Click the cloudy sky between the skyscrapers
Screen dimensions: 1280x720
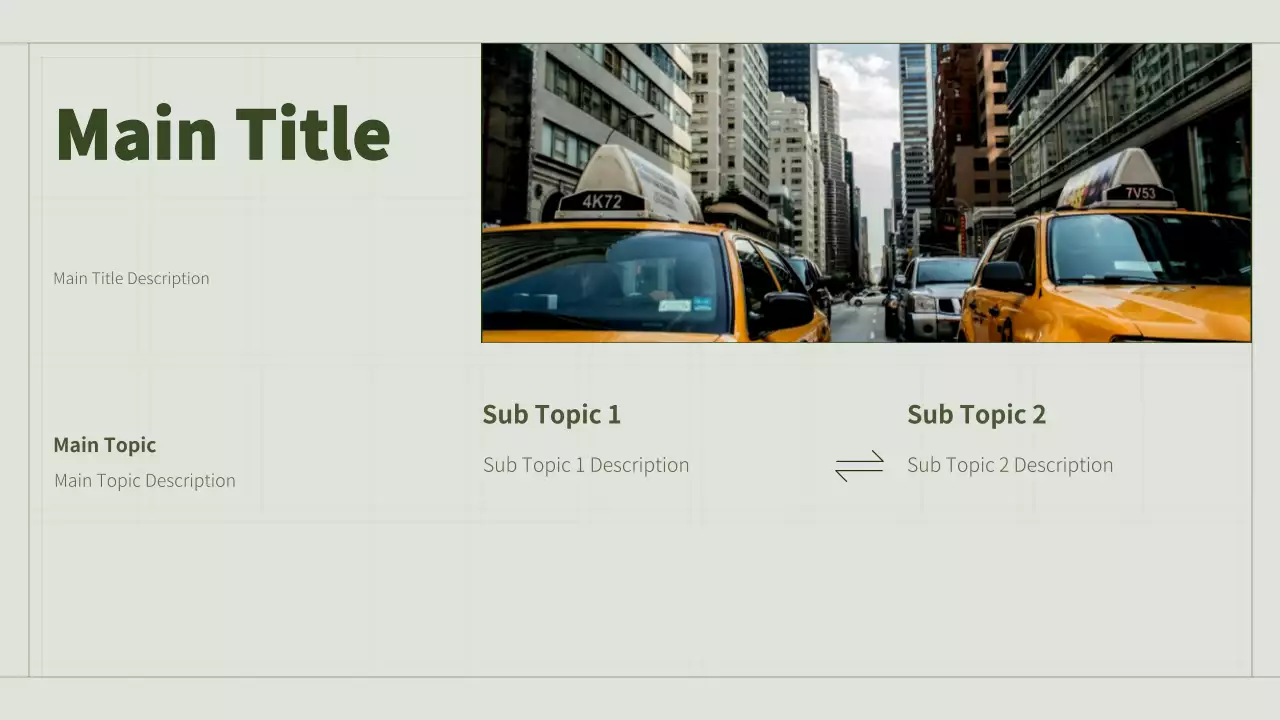pyautogui.click(x=858, y=108)
